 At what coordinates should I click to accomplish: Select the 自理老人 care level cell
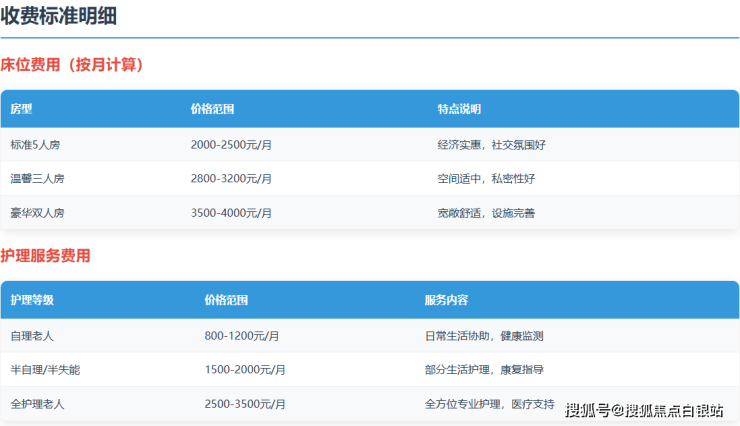32,336
